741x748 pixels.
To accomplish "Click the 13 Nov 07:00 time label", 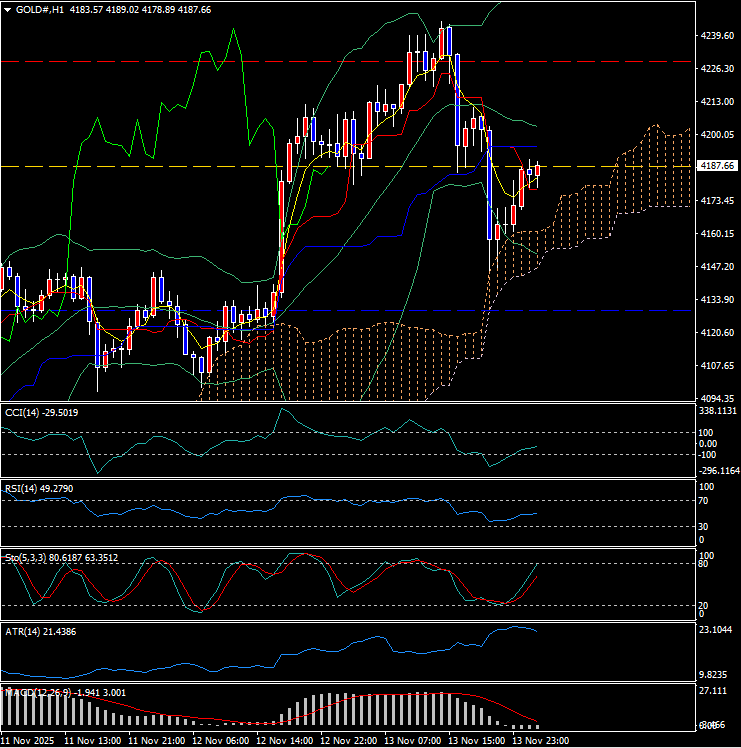I will [x=412, y=740].
